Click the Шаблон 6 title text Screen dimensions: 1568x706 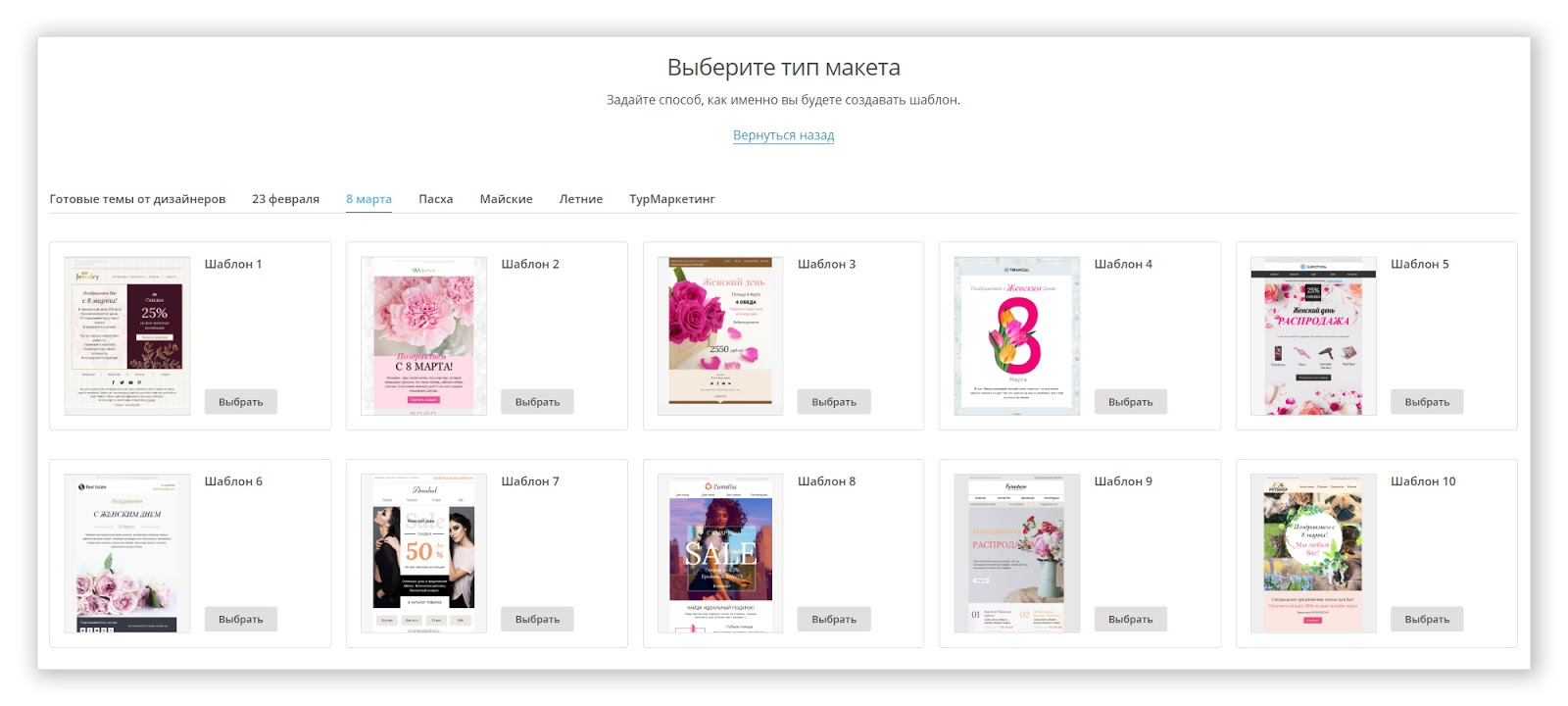pos(233,481)
